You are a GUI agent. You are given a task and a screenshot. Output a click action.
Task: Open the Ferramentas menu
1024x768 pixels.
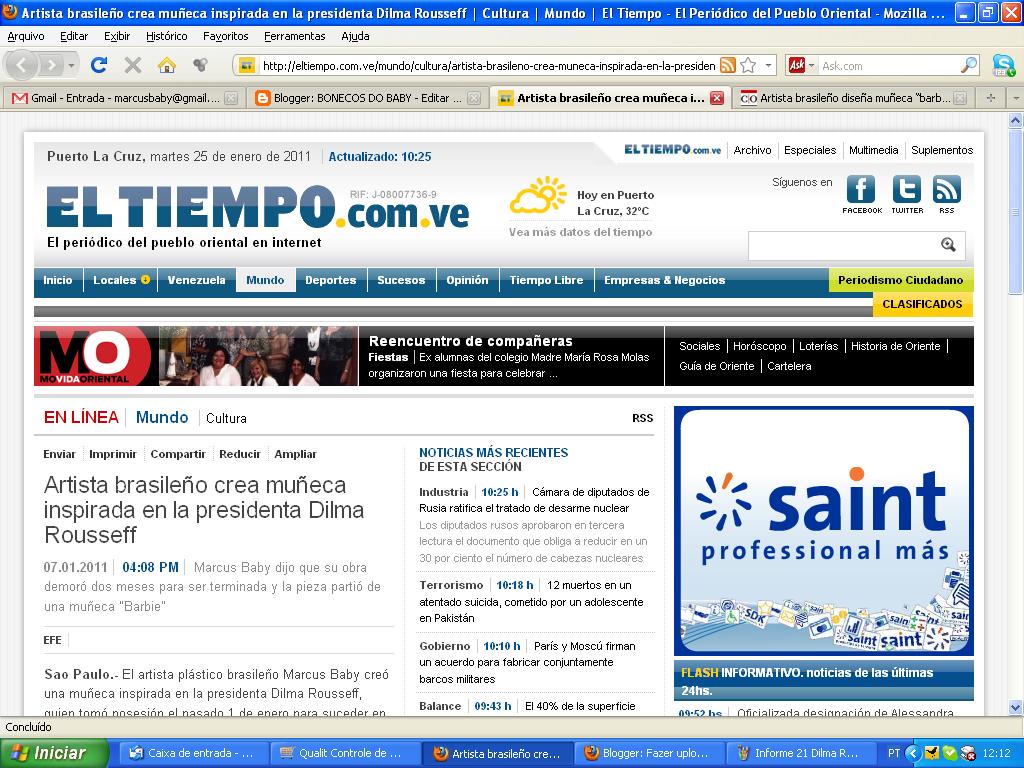coord(295,37)
